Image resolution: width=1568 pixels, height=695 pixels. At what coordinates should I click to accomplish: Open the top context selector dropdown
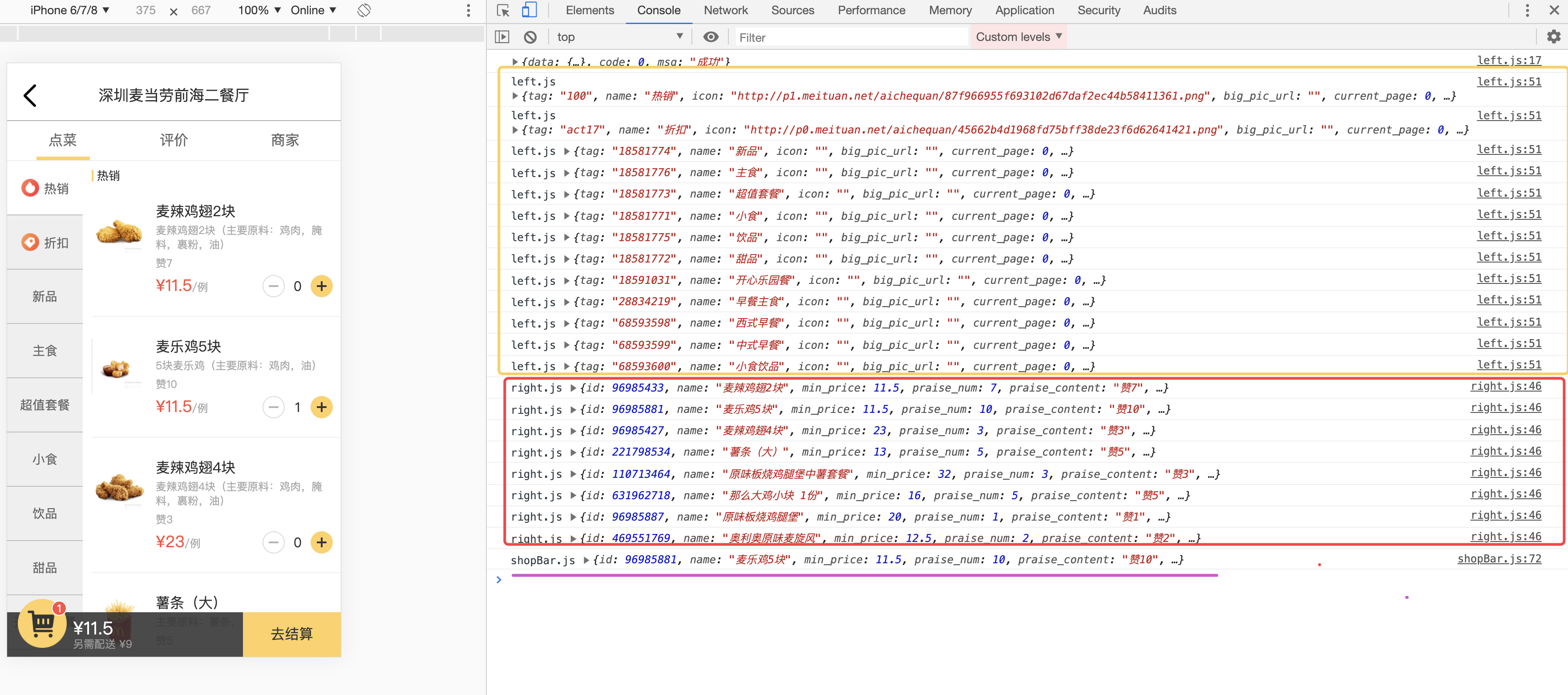coord(620,37)
